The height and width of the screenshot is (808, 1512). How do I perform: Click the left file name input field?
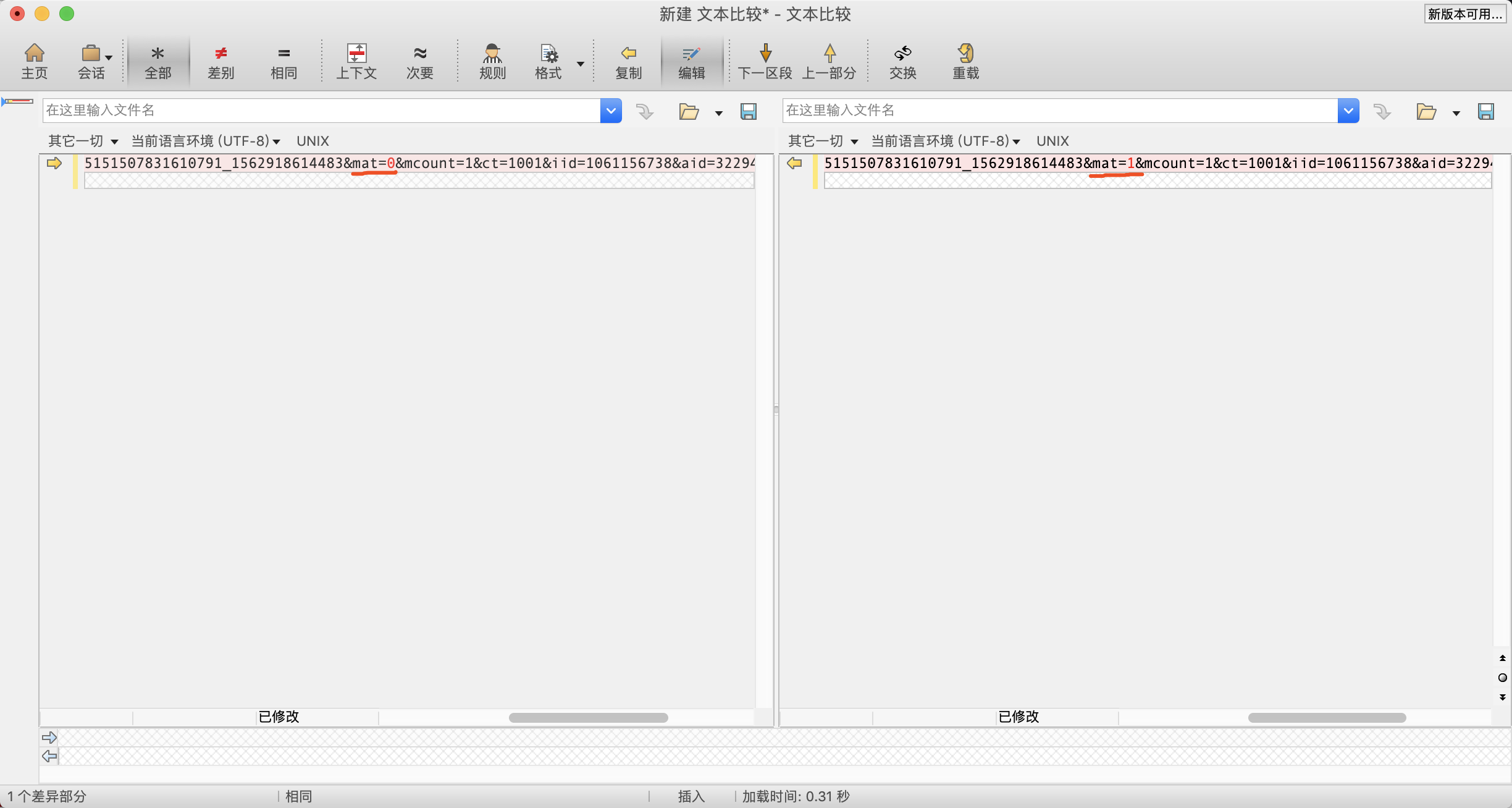[321, 111]
